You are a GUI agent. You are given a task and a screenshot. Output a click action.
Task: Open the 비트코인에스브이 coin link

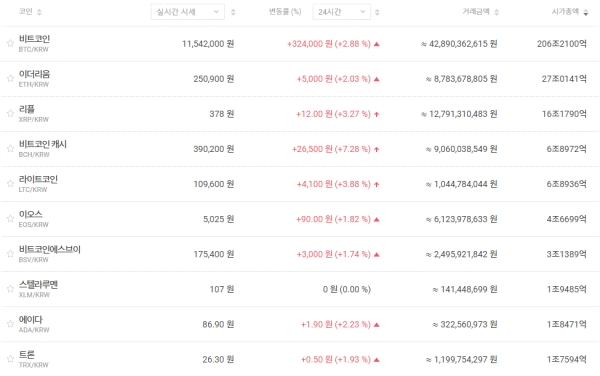pyautogui.click(x=50, y=249)
